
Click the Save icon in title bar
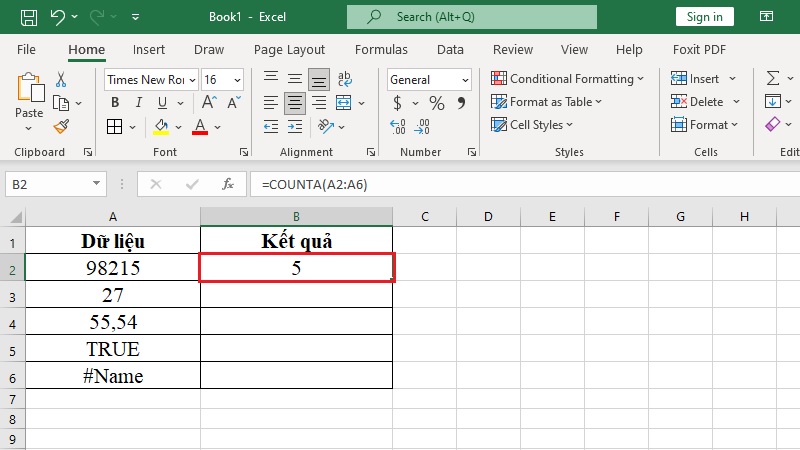tap(29, 17)
